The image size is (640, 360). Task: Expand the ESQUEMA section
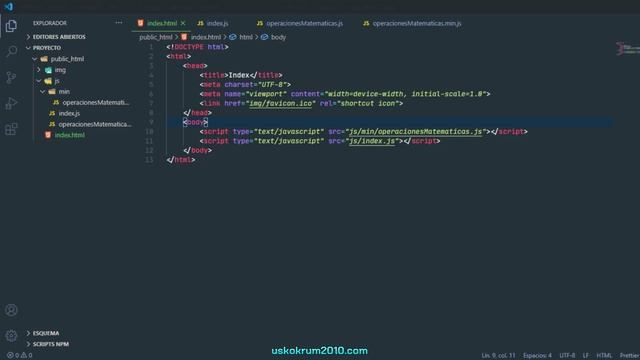(46, 333)
